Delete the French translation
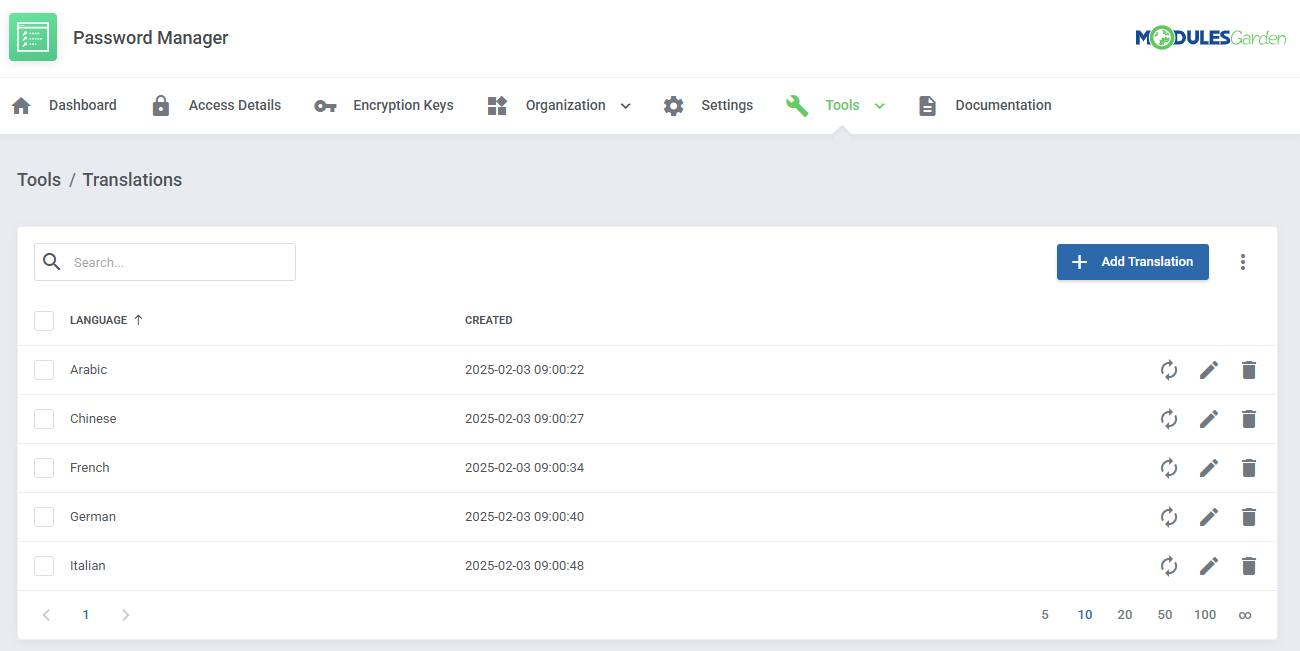 pos(1248,468)
